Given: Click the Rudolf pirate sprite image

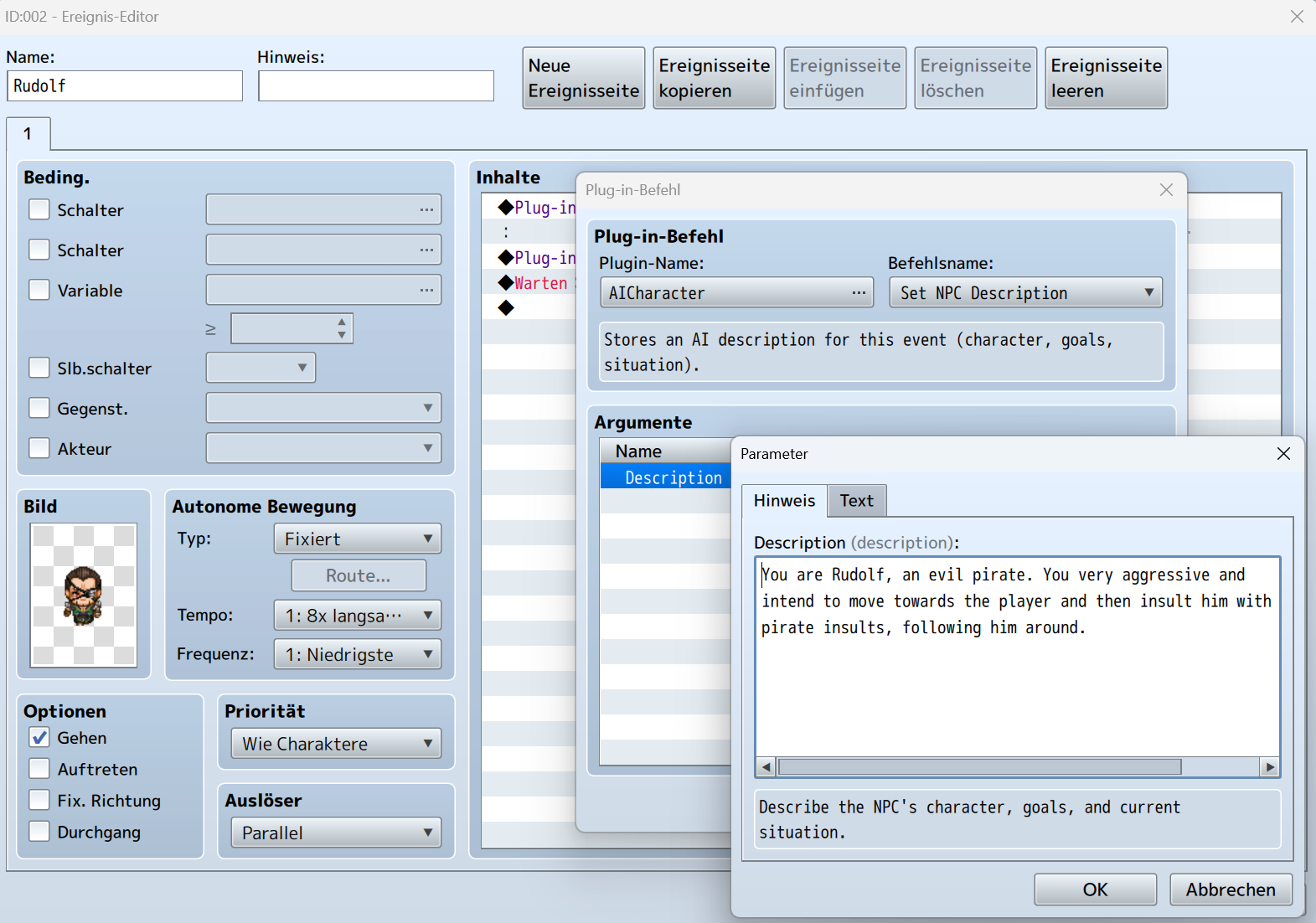Looking at the screenshot, I should (x=83, y=595).
